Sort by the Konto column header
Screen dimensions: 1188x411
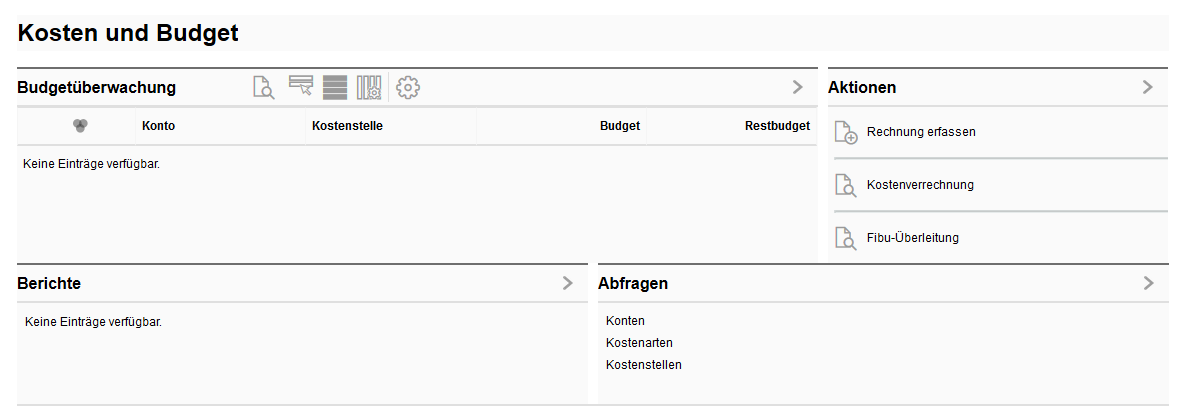click(159, 126)
